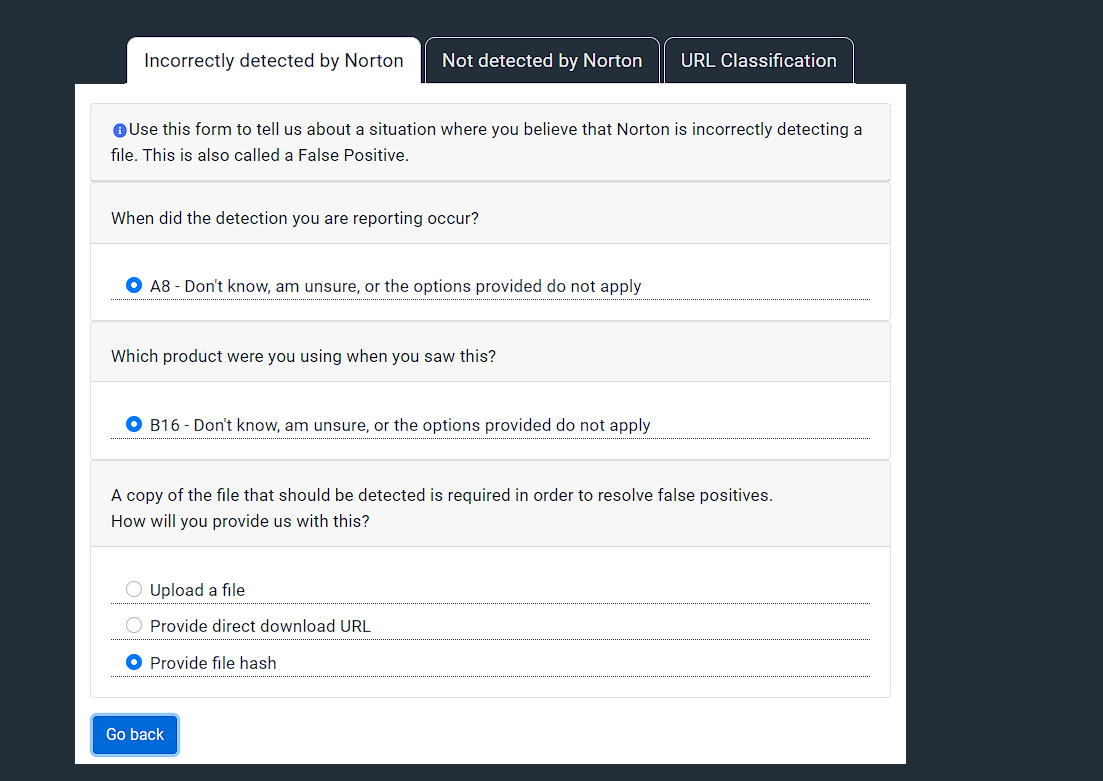Choose the Provide direct download URL radio

(134, 625)
